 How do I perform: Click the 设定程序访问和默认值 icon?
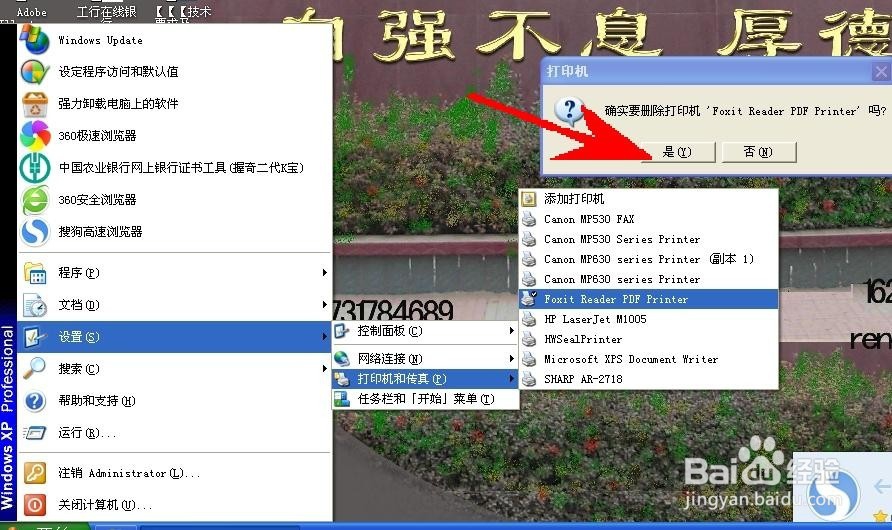35,72
